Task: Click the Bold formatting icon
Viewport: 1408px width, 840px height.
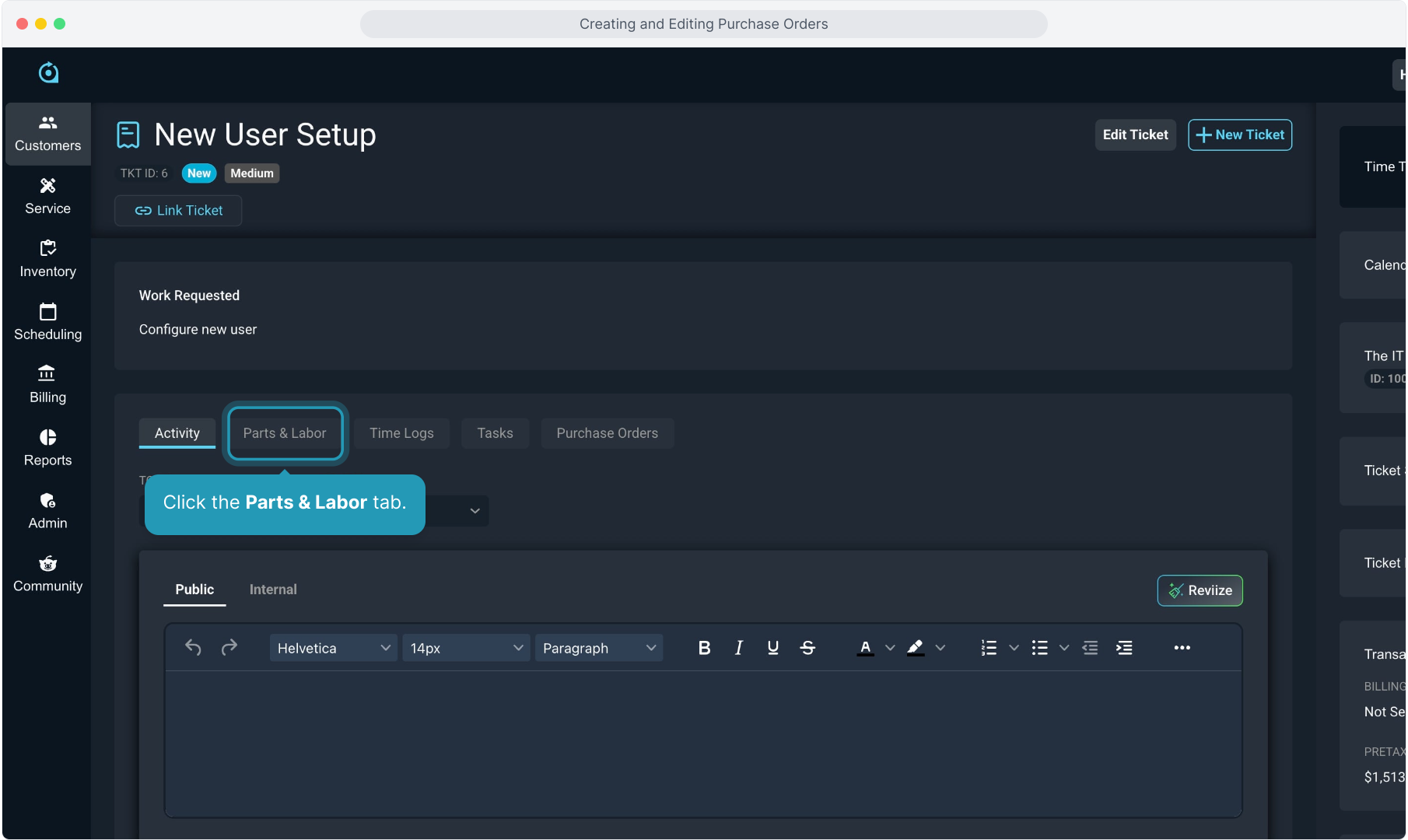Action: (704, 648)
